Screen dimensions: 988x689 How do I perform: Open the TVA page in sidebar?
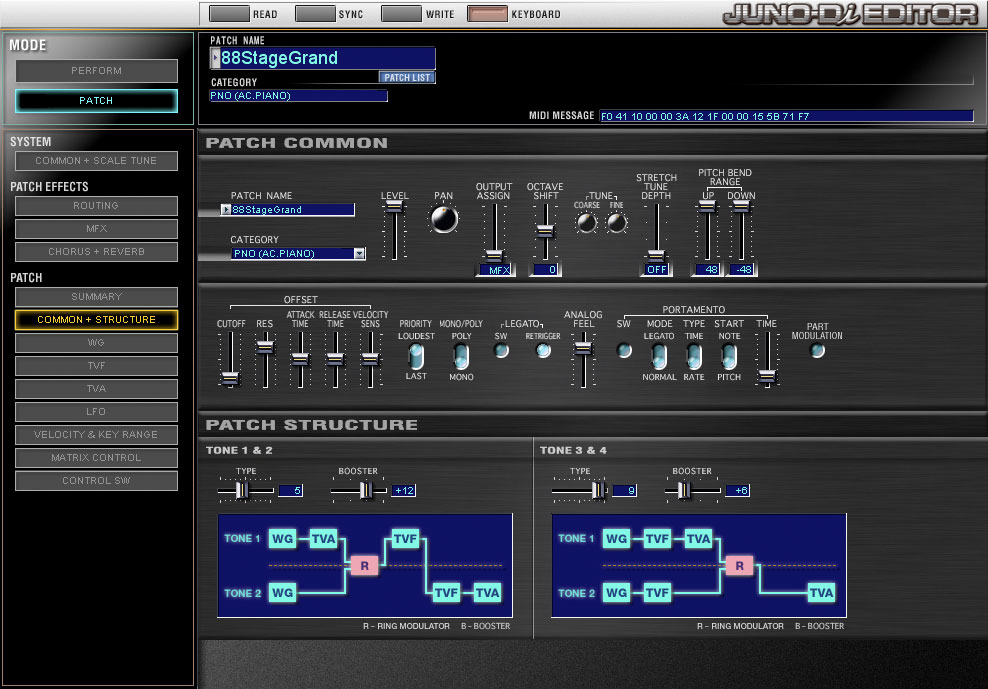[x=96, y=388]
